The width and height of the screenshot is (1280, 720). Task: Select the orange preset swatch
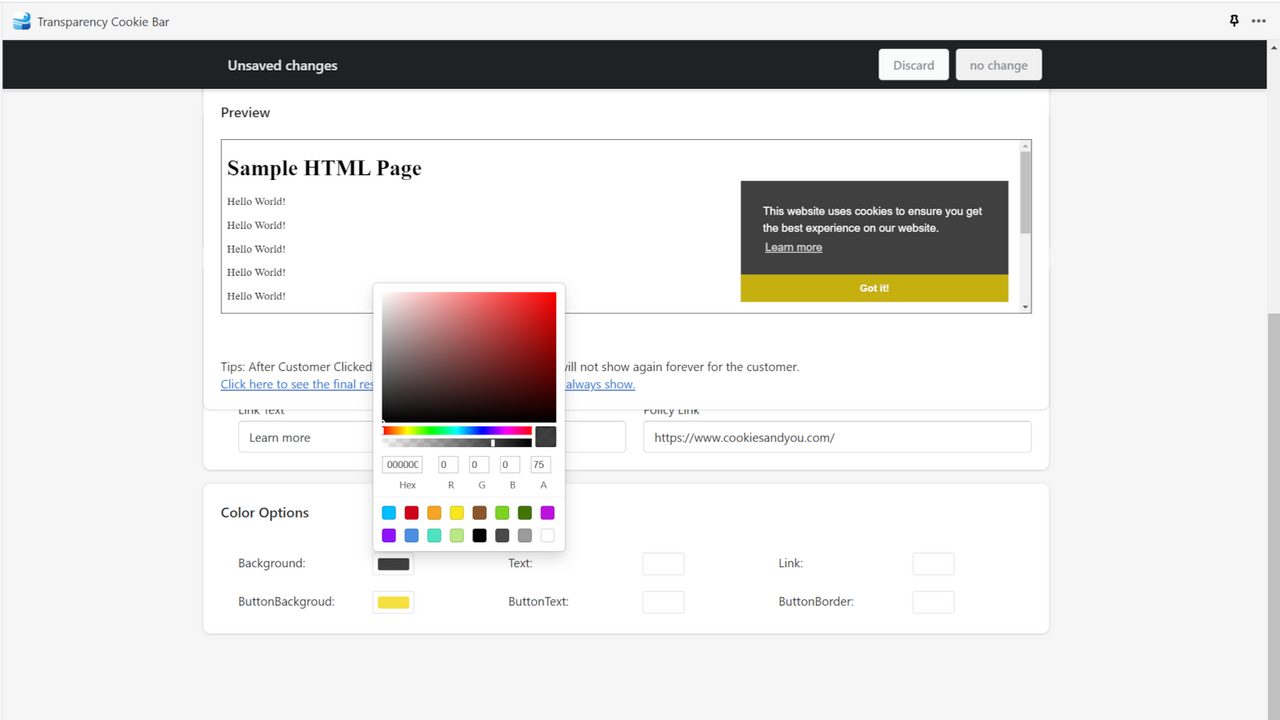point(434,513)
